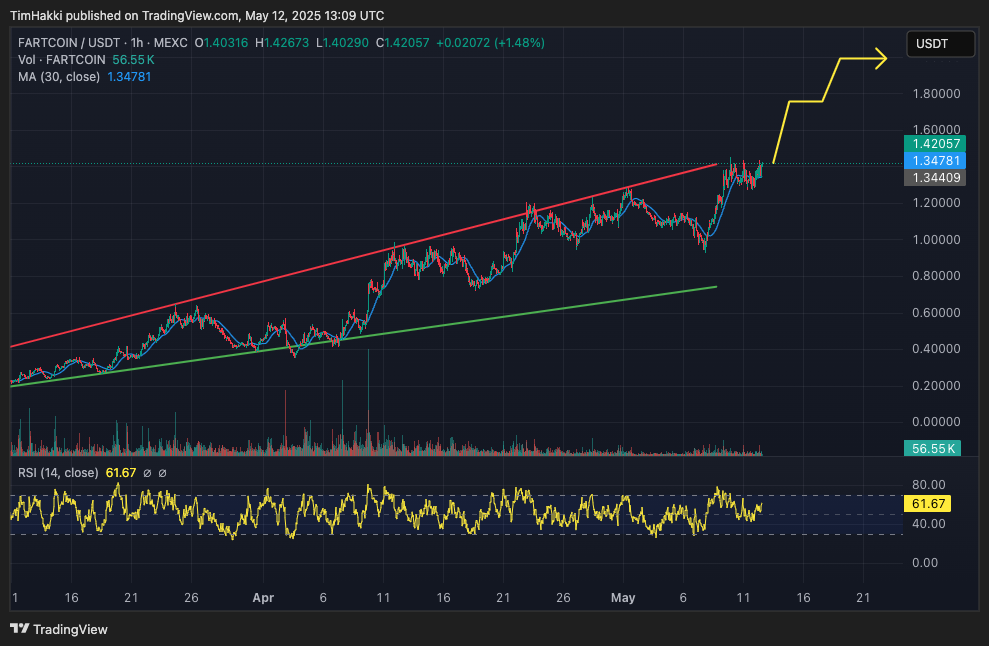Click the 1.20000 price axis tick
The height and width of the screenshot is (646, 989).
pos(936,203)
